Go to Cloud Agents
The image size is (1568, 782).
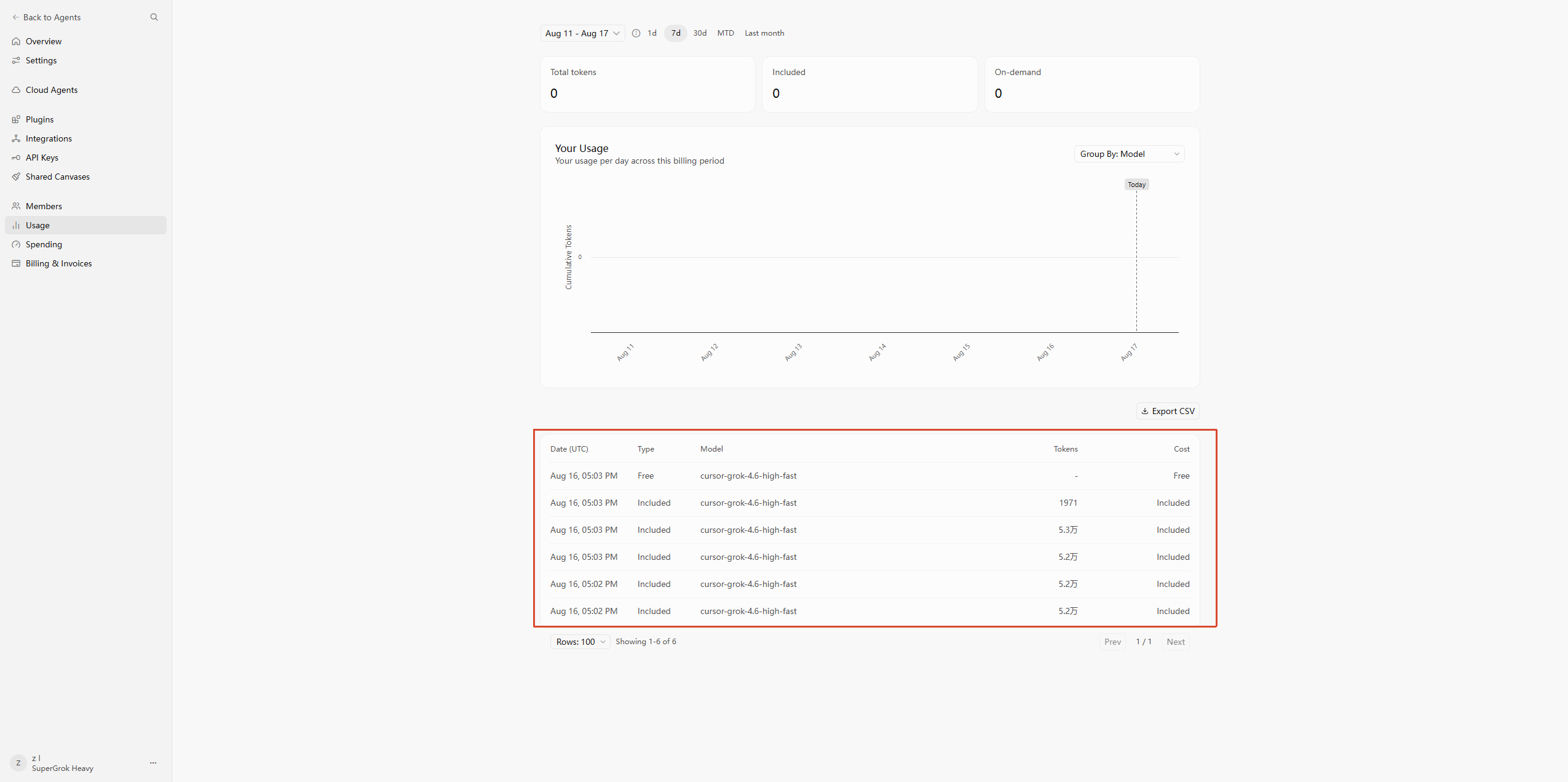tap(85, 90)
